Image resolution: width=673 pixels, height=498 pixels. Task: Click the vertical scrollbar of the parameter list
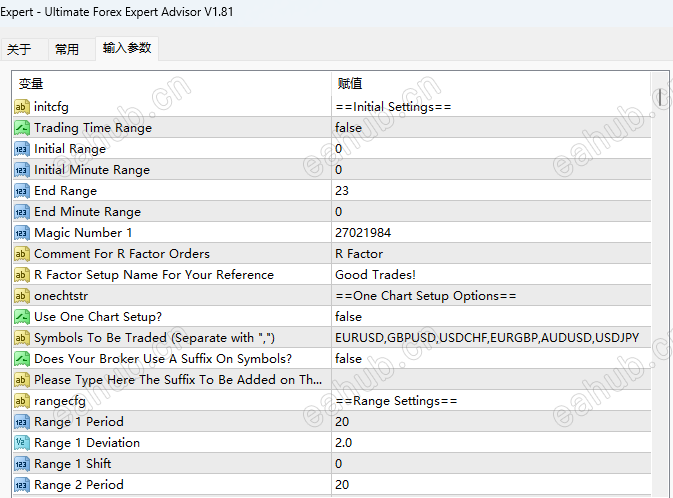tap(660, 283)
